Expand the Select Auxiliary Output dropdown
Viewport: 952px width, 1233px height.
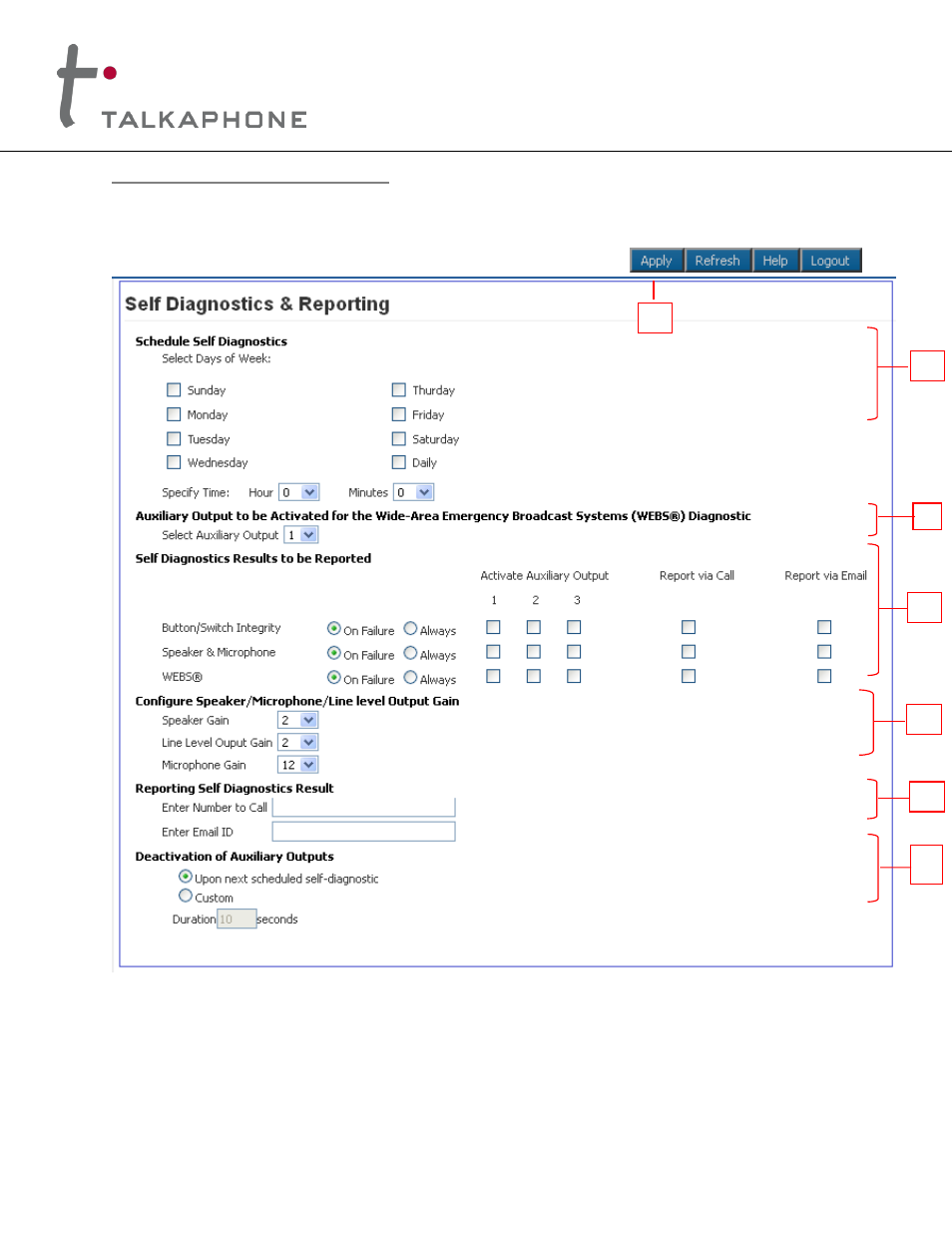[x=301, y=535]
